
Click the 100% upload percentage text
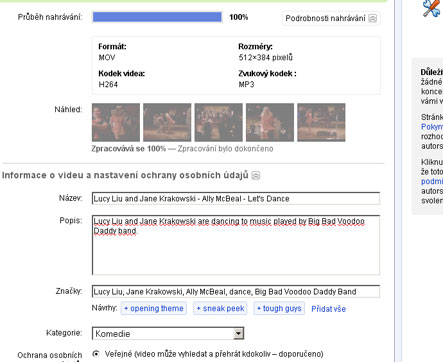[x=239, y=17]
